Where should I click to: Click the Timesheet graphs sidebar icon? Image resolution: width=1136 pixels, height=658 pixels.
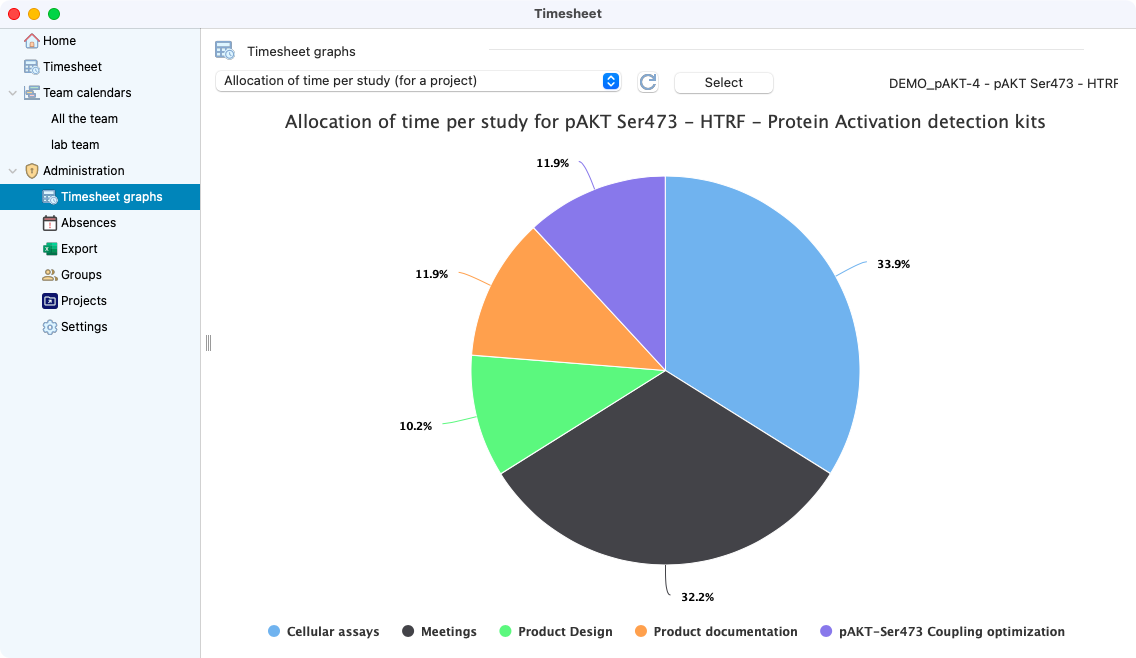click(49, 197)
